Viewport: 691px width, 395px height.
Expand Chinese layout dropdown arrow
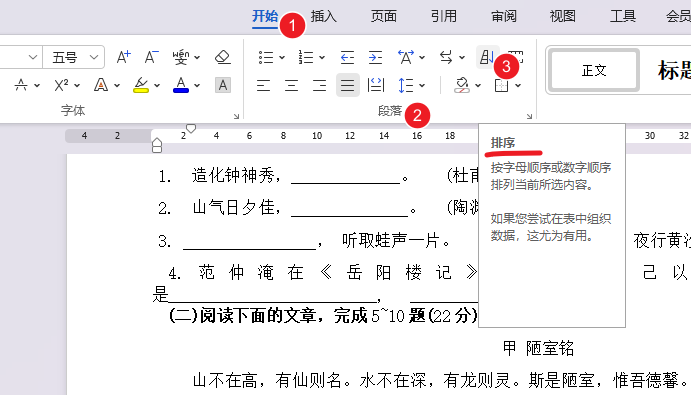point(422,57)
